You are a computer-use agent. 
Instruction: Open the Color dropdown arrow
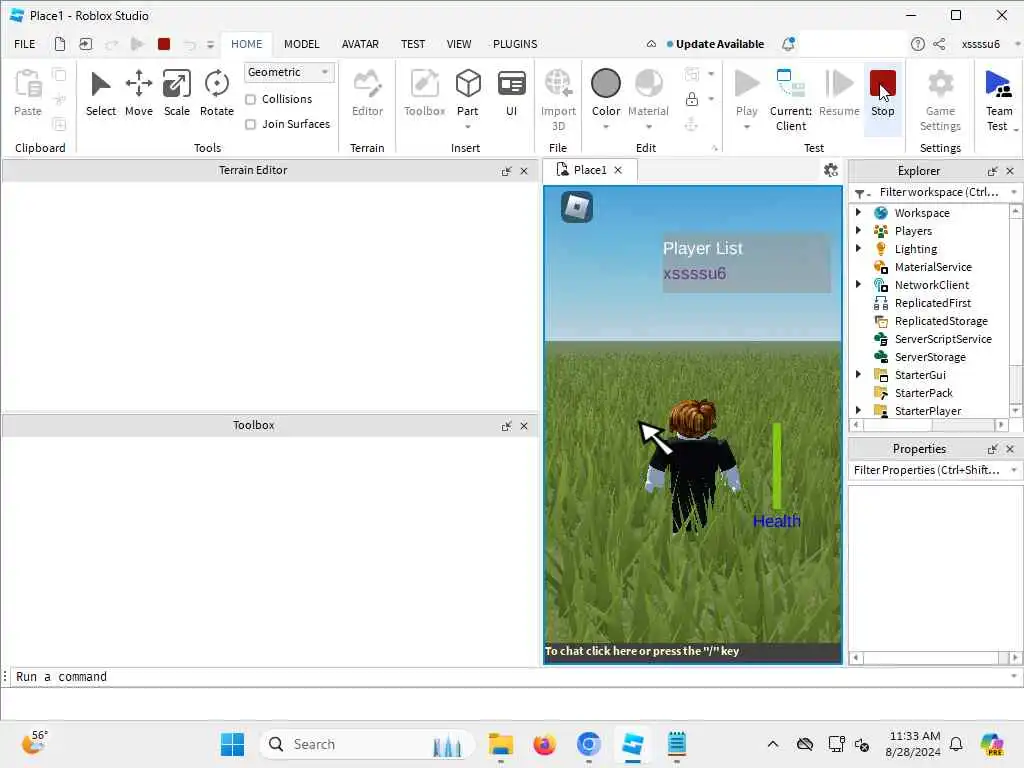coord(605,127)
